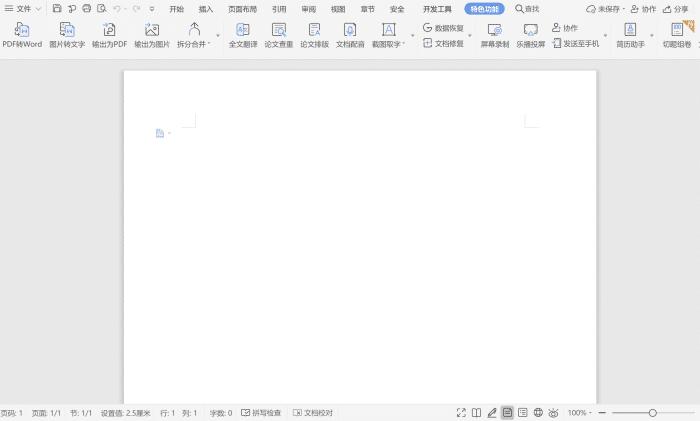Click the PDF转Word icon
This screenshot has height=421, width=700.
coord(22,30)
